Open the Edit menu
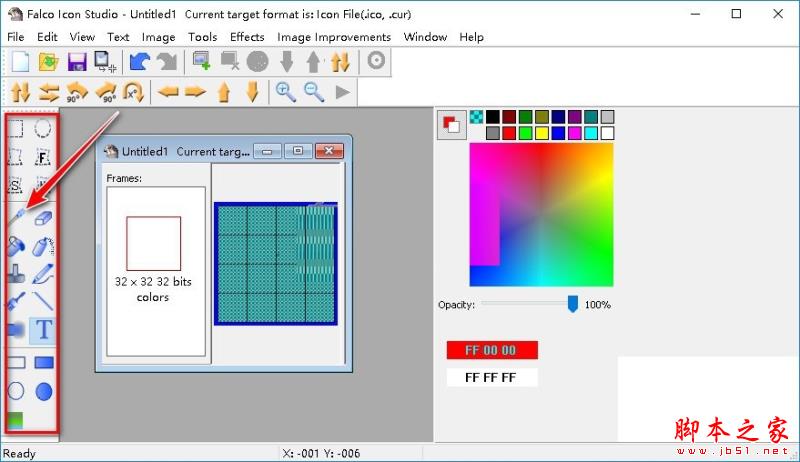The image size is (800, 462). pyautogui.click(x=47, y=37)
